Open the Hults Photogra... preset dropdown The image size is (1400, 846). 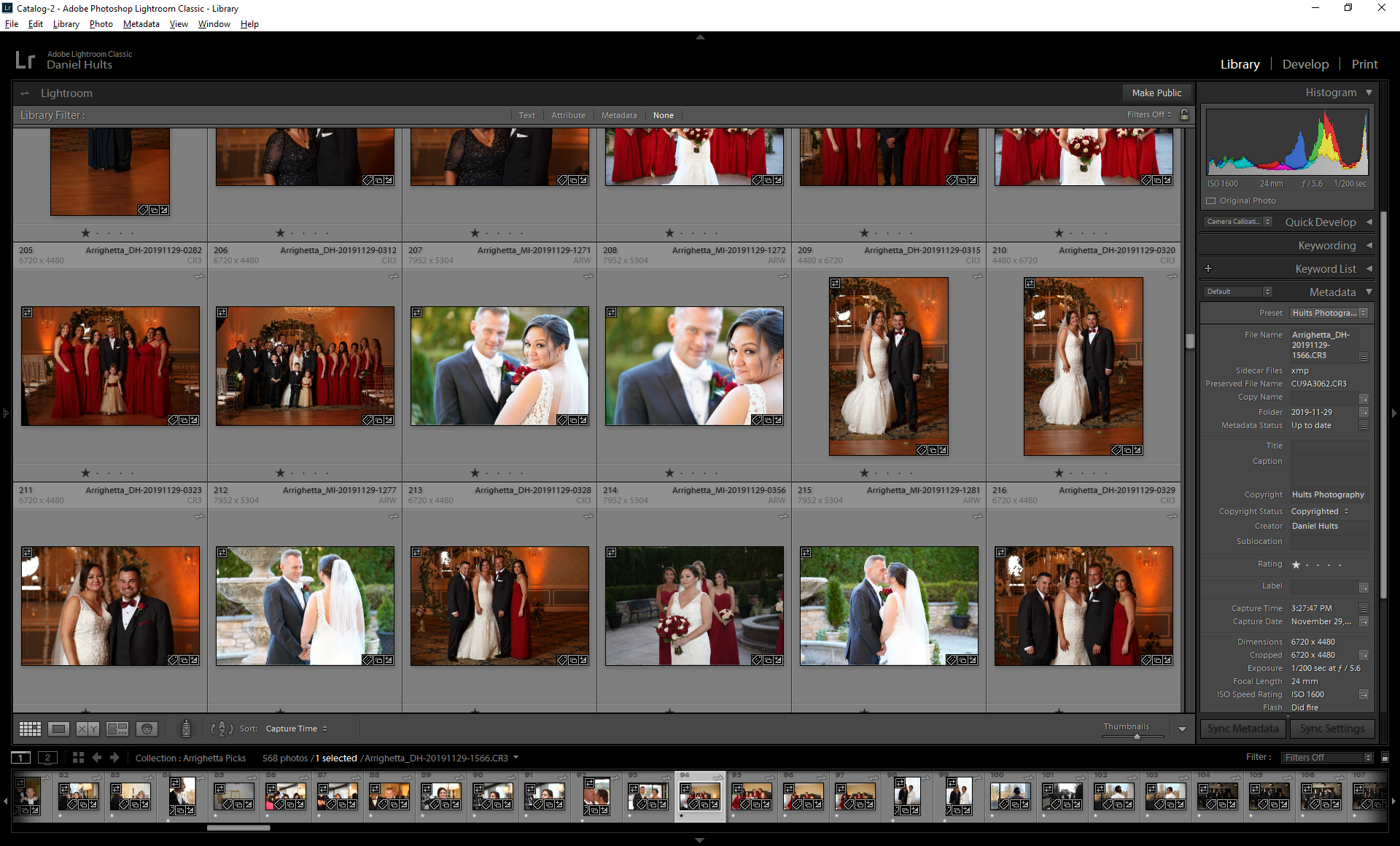point(1329,313)
